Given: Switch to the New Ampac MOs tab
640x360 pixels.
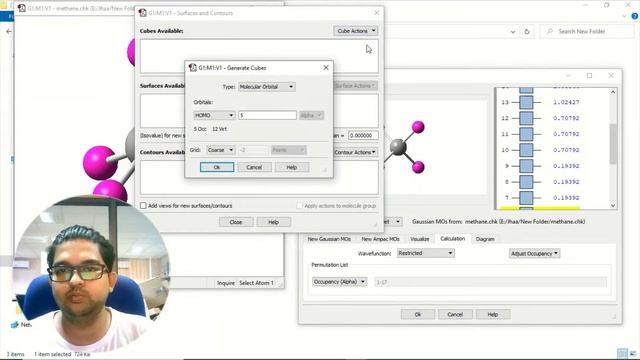Looking at the screenshot, I should click(x=380, y=239).
